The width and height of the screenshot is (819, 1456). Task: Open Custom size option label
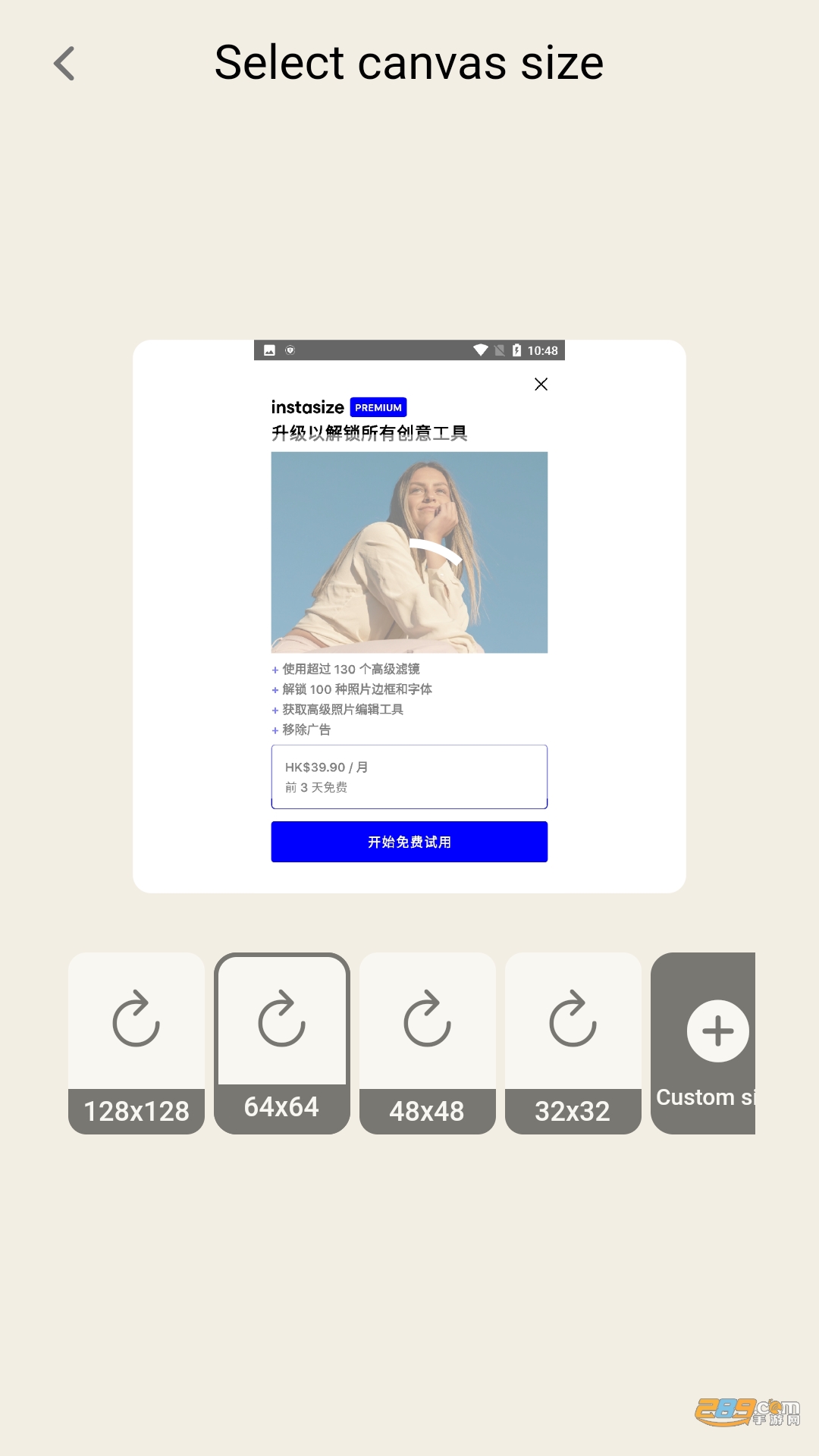click(x=705, y=1097)
